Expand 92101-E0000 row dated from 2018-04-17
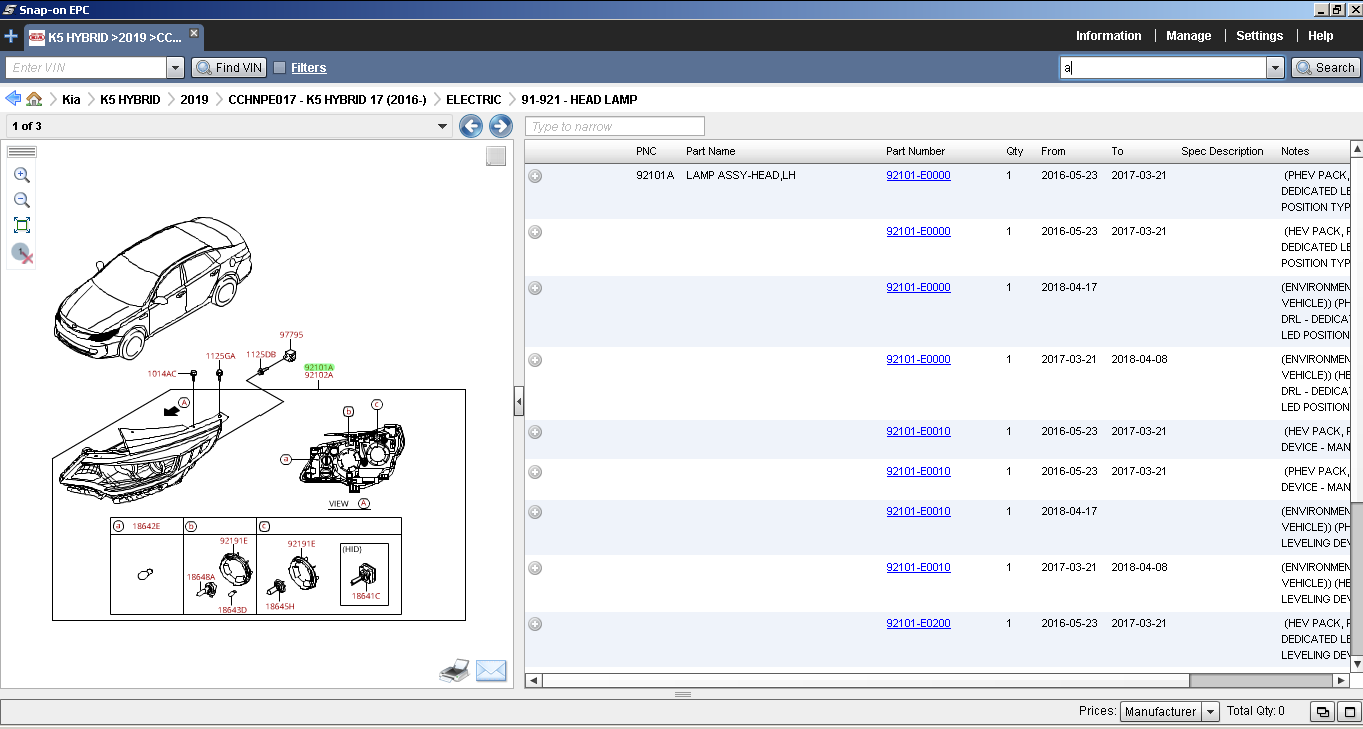This screenshot has width=1363, height=729. point(535,288)
